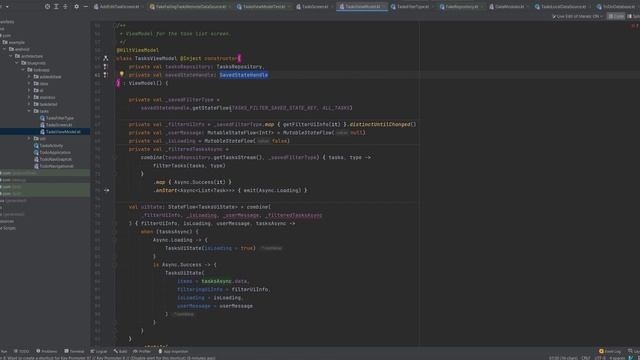Click gutter icon on the tasksRepository line
640x360 pixels.
[x=106, y=67]
